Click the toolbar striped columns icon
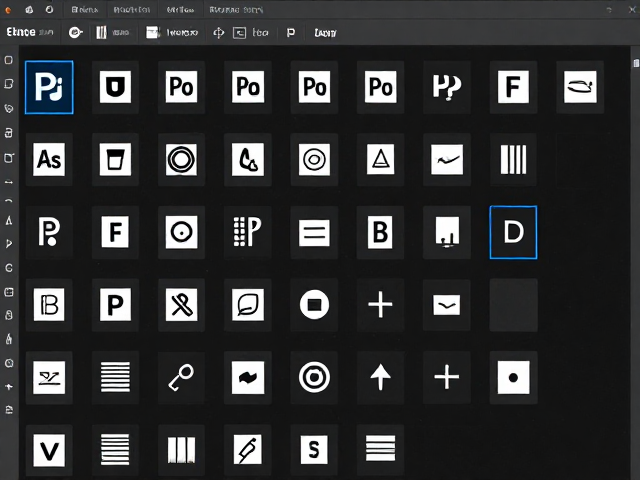Image resolution: width=640 pixels, height=480 pixels. click(x=101, y=33)
